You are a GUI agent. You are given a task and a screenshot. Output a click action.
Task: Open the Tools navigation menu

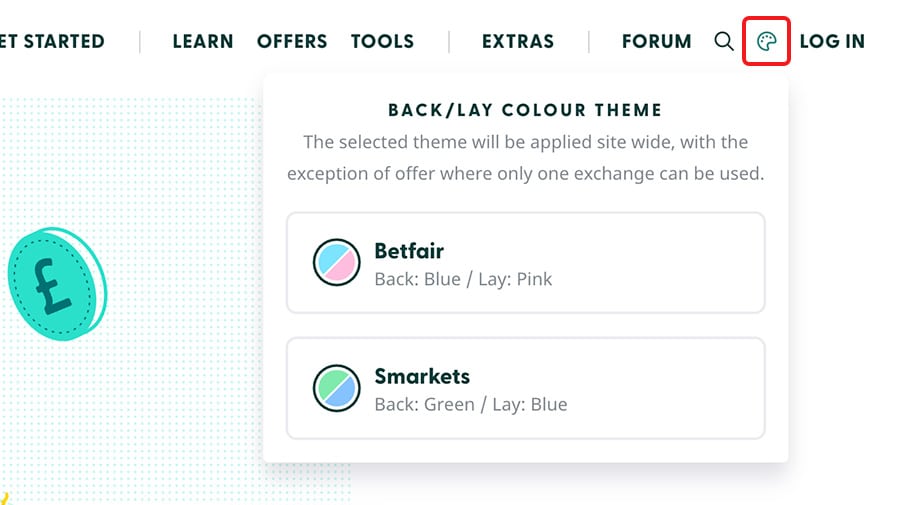pyautogui.click(x=382, y=41)
